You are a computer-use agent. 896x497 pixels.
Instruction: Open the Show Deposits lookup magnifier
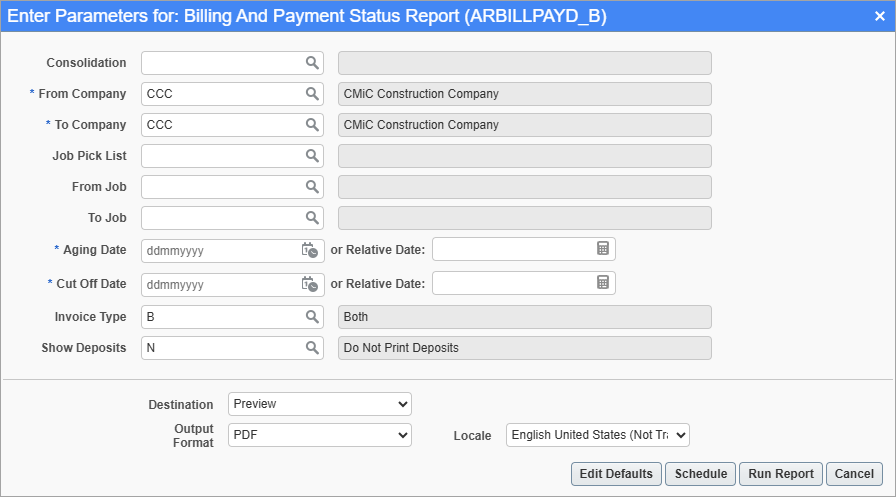click(312, 347)
